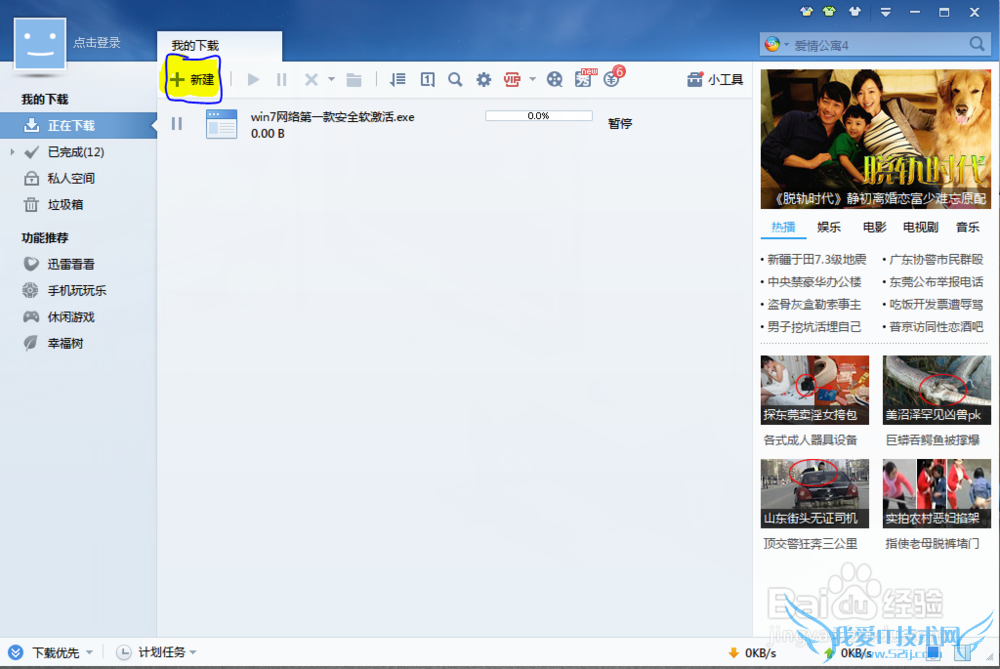Open news link 广东协警市民群殴

[936, 260]
